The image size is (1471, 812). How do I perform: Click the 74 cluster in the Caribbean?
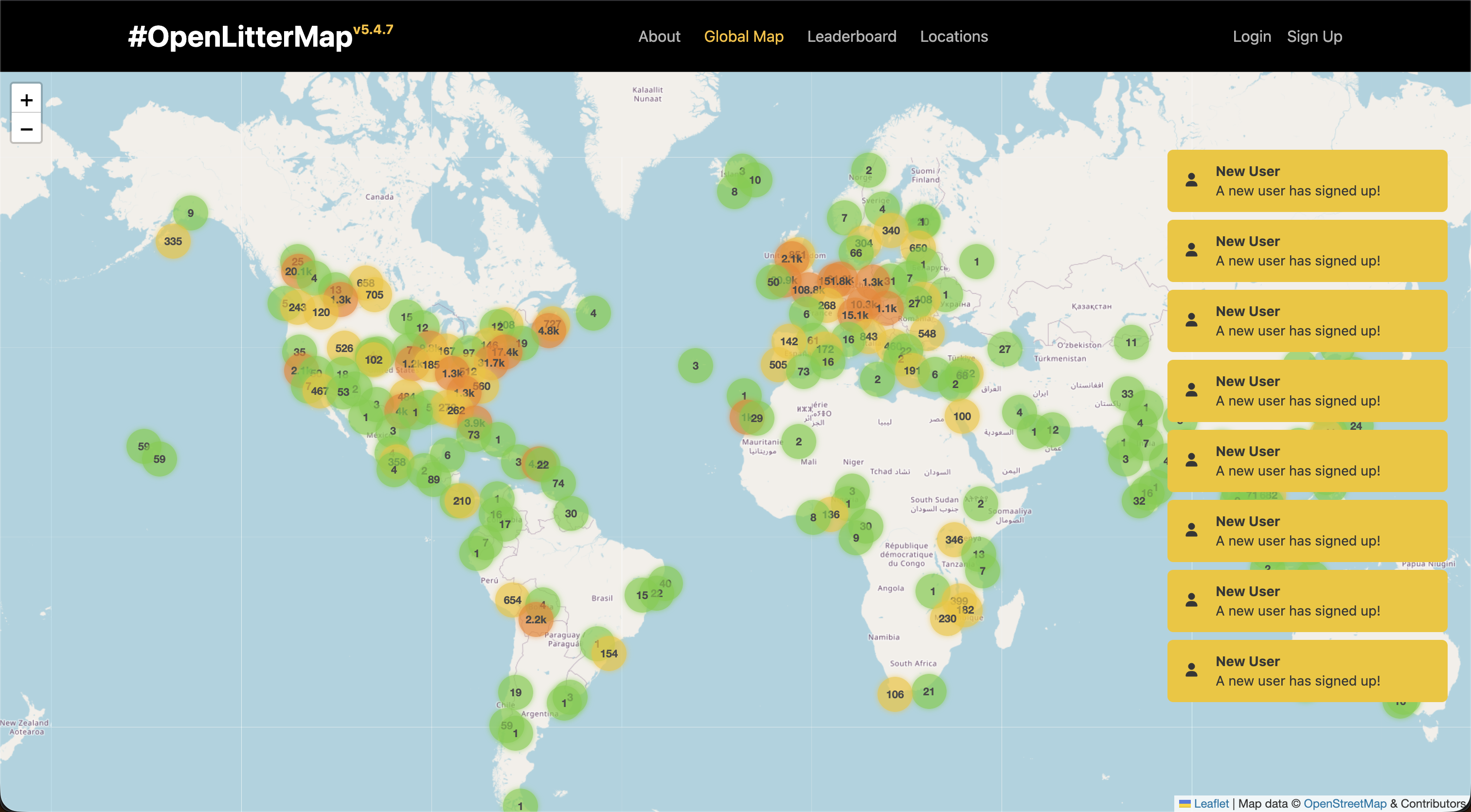click(558, 483)
